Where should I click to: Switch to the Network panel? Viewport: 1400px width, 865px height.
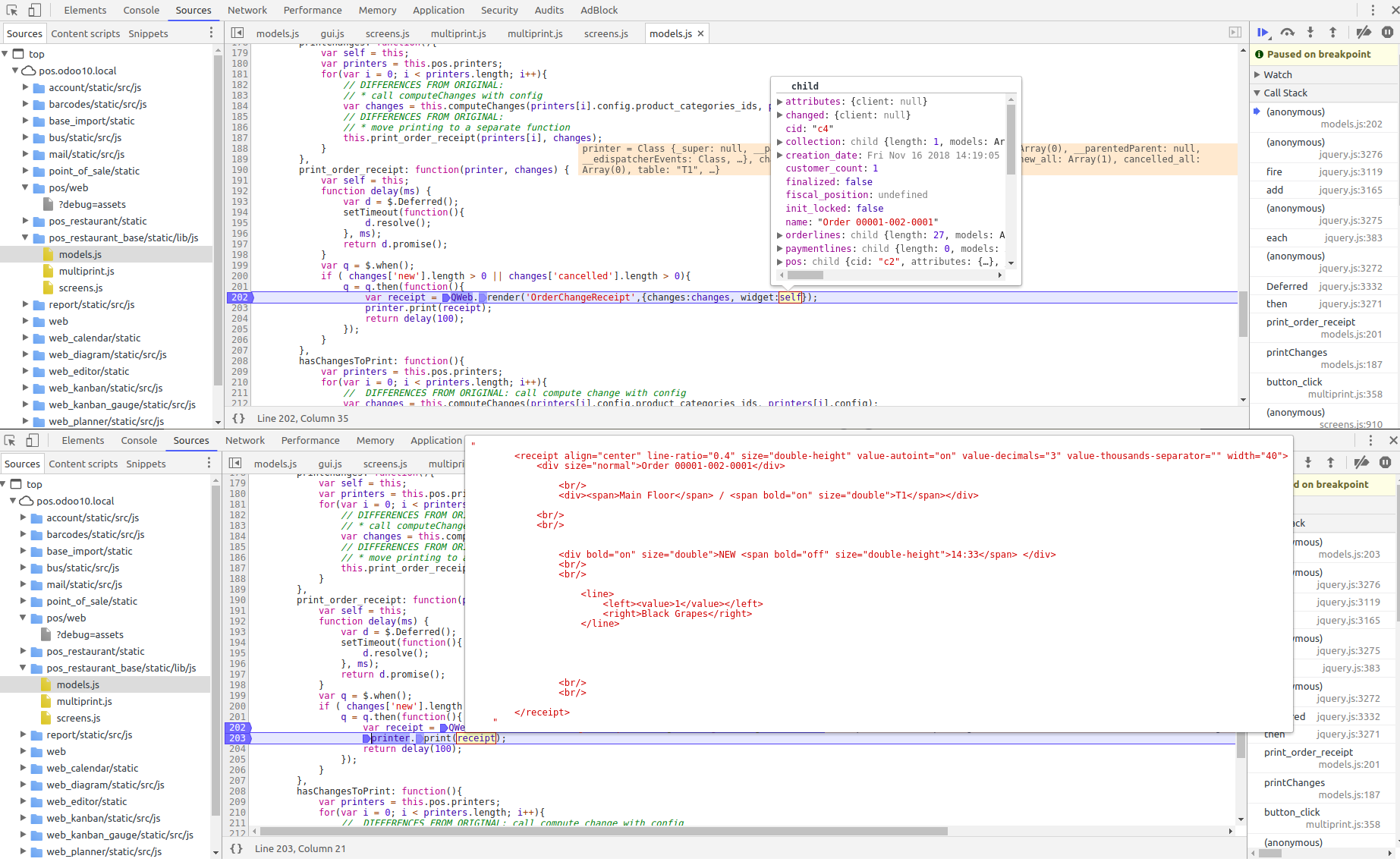tap(247, 10)
